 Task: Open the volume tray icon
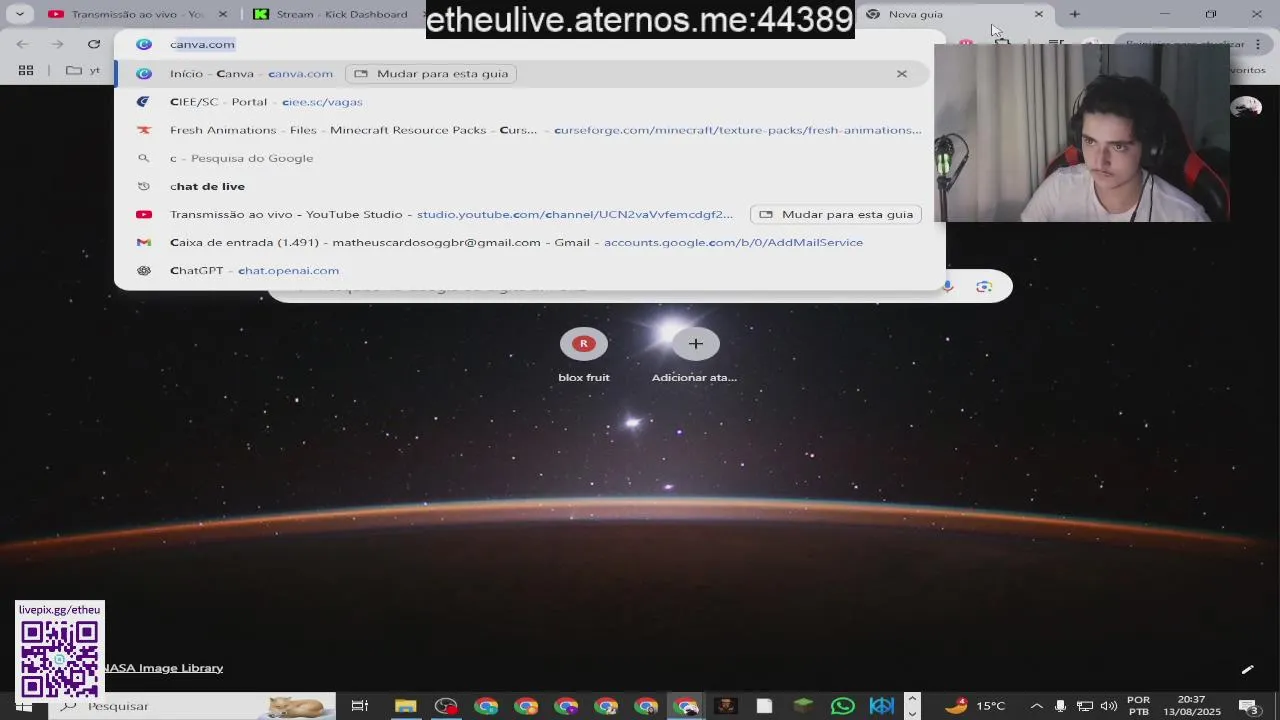coord(1108,706)
